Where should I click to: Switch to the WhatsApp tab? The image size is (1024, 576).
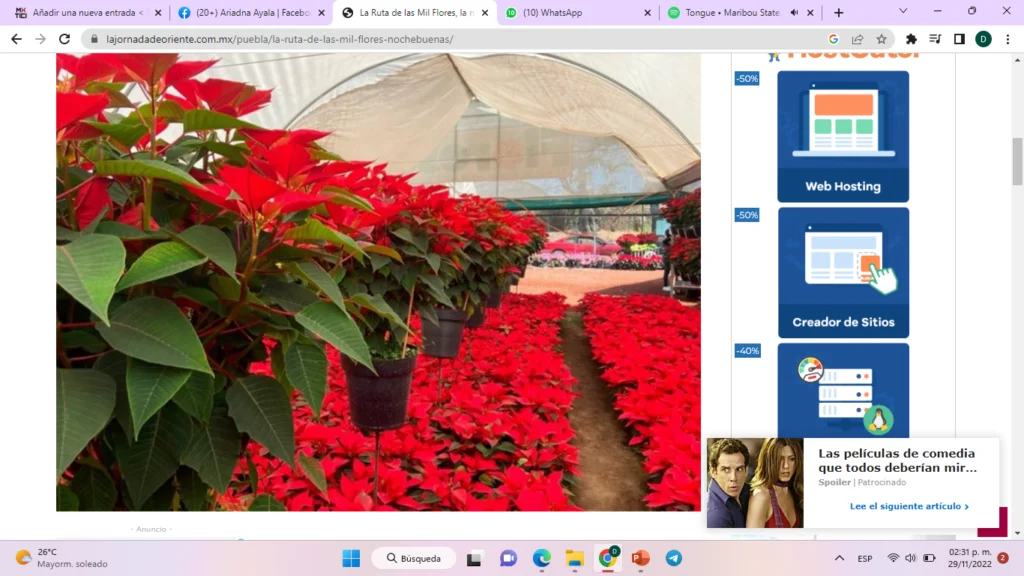click(x=579, y=12)
